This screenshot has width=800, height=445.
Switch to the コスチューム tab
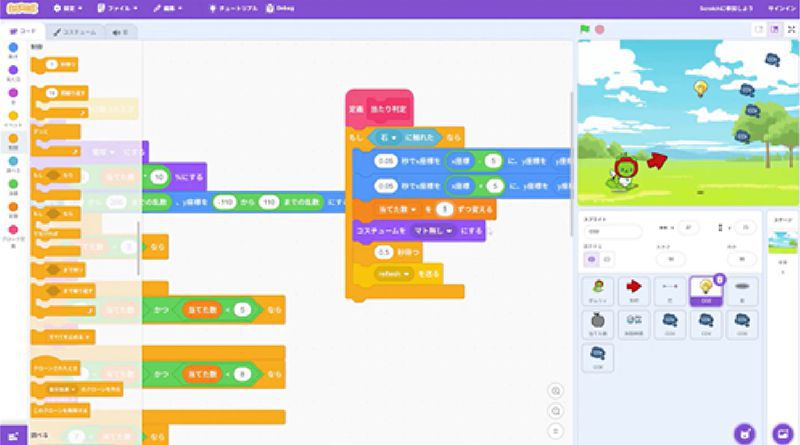(x=75, y=32)
